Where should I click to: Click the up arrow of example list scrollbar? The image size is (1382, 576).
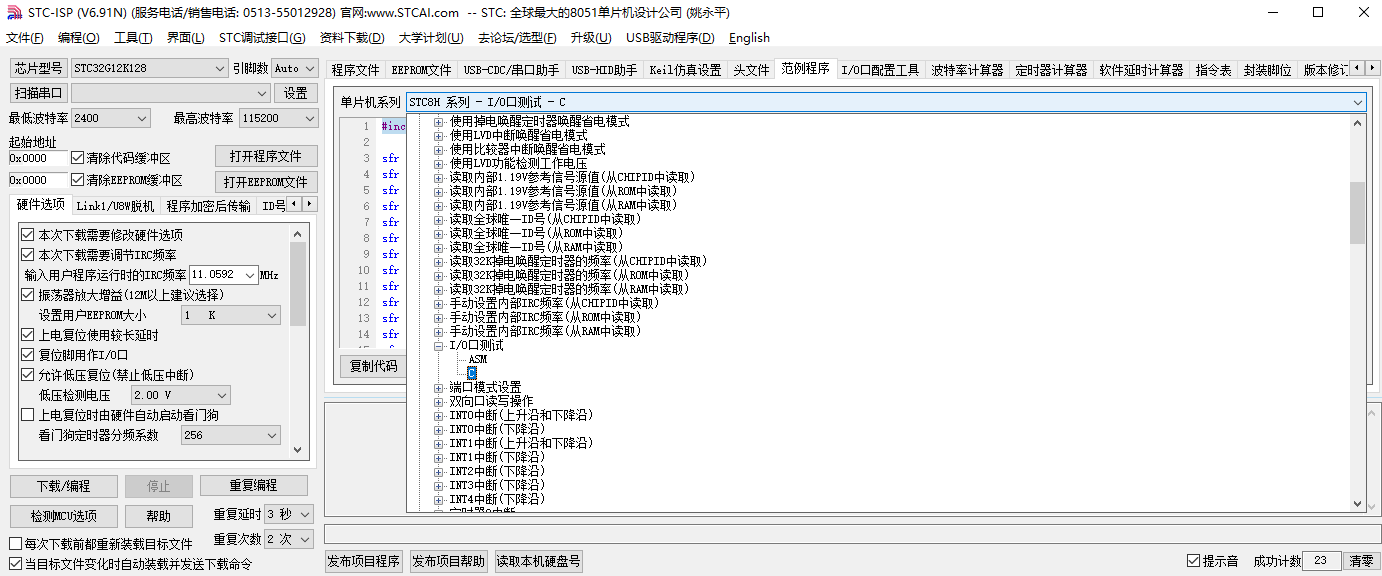point(1357,123)
